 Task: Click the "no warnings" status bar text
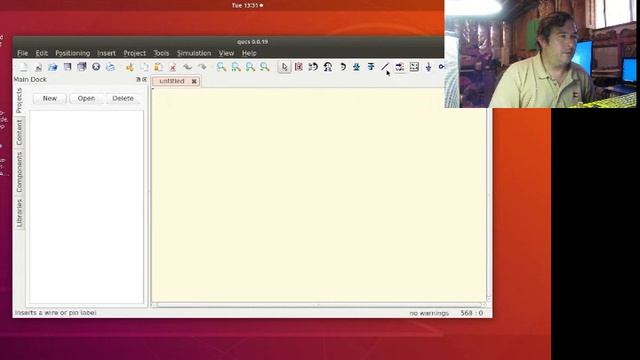tap(429, 313)
